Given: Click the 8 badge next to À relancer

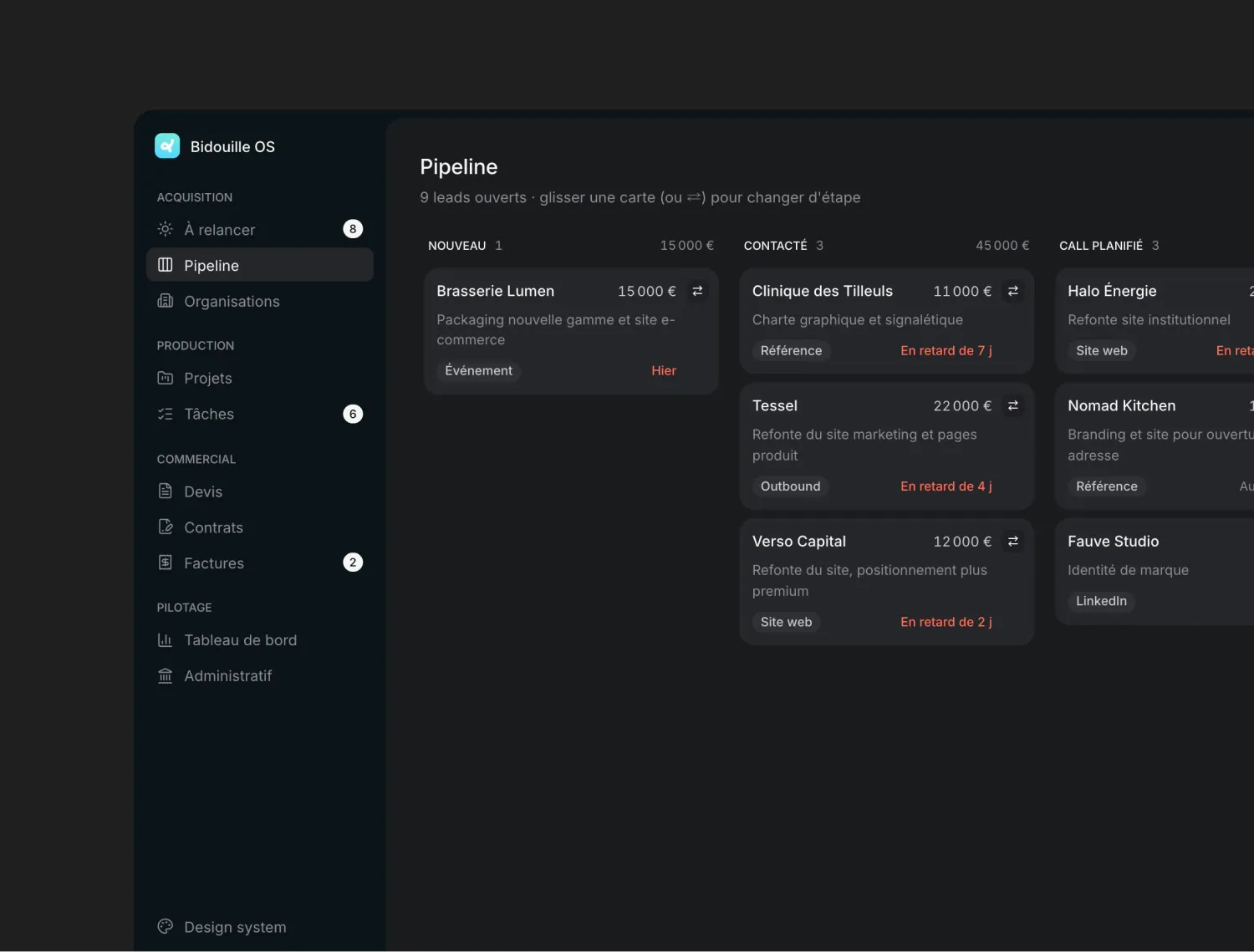Looking at the screenshot, I should tap(353, 229).
